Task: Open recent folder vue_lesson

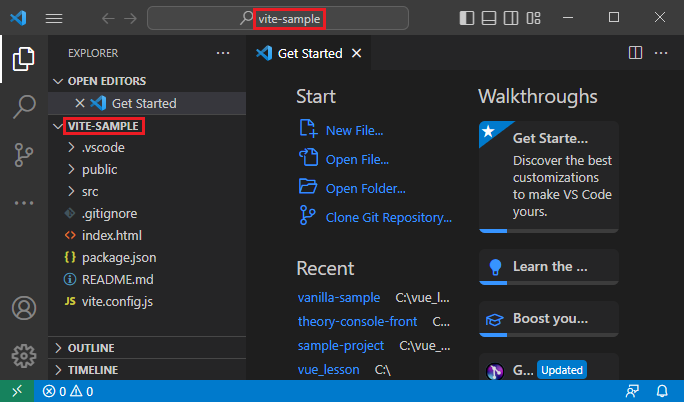Action: pyautogui.click(x=328, y=369)
